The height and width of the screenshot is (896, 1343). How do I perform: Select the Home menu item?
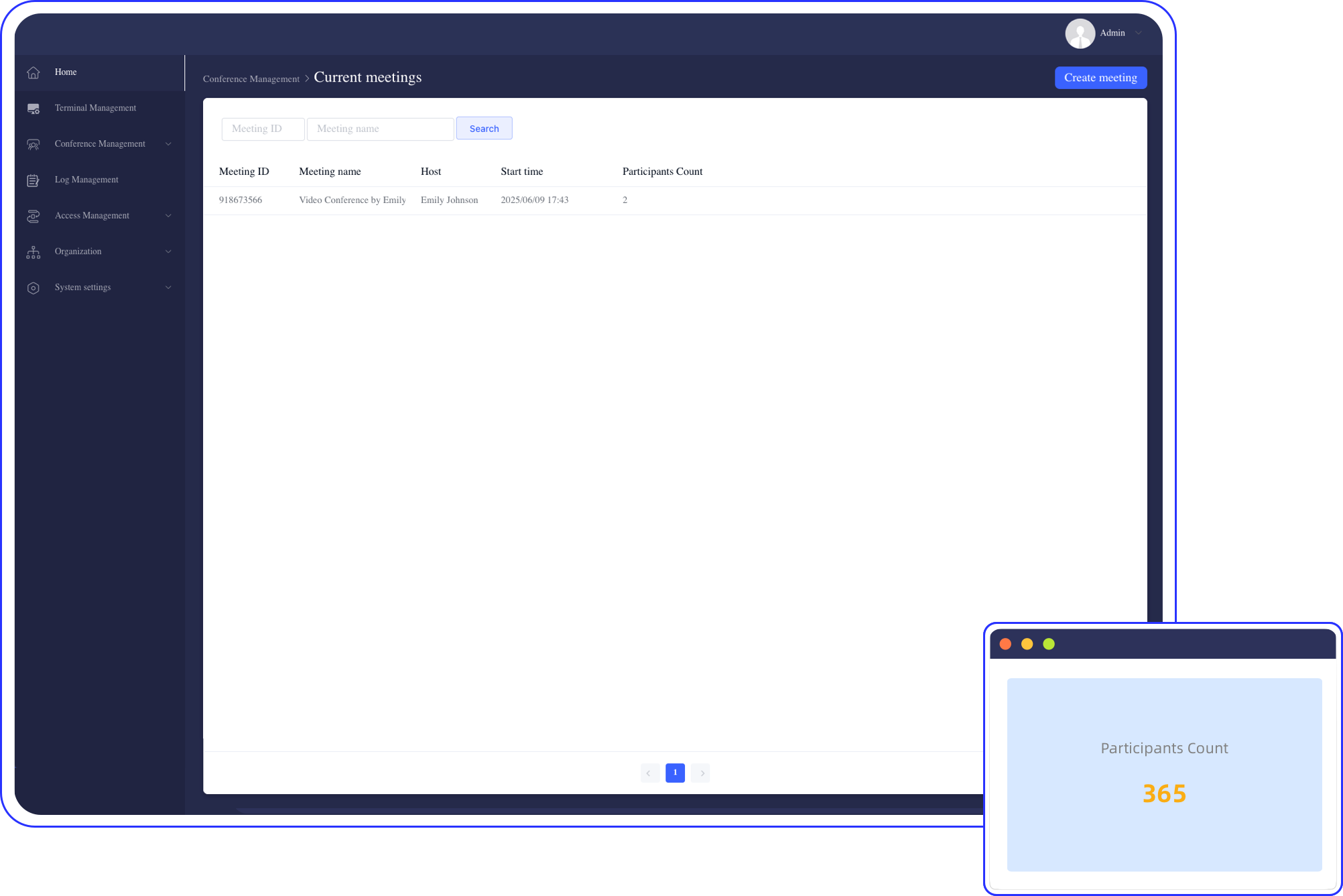click(x=66, y=72)
